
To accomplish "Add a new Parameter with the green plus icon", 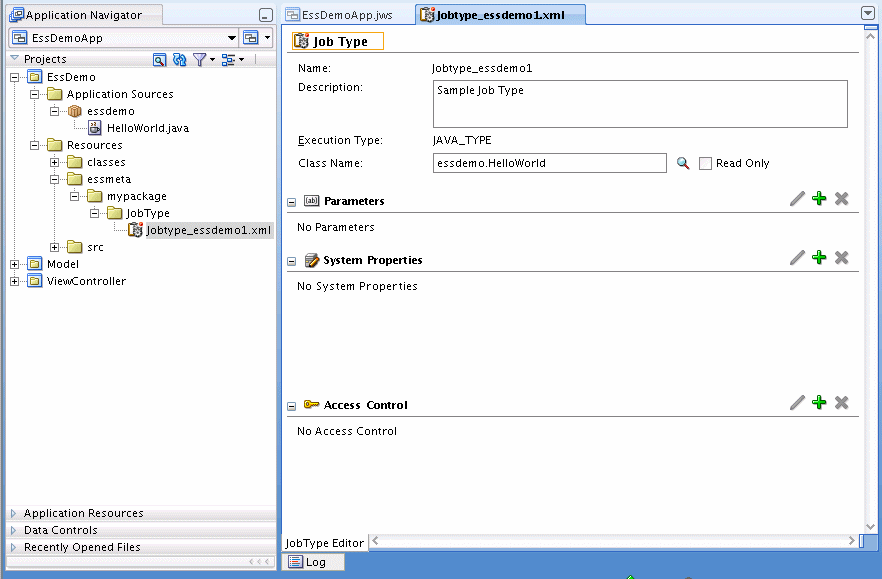I will pos(819,198).
